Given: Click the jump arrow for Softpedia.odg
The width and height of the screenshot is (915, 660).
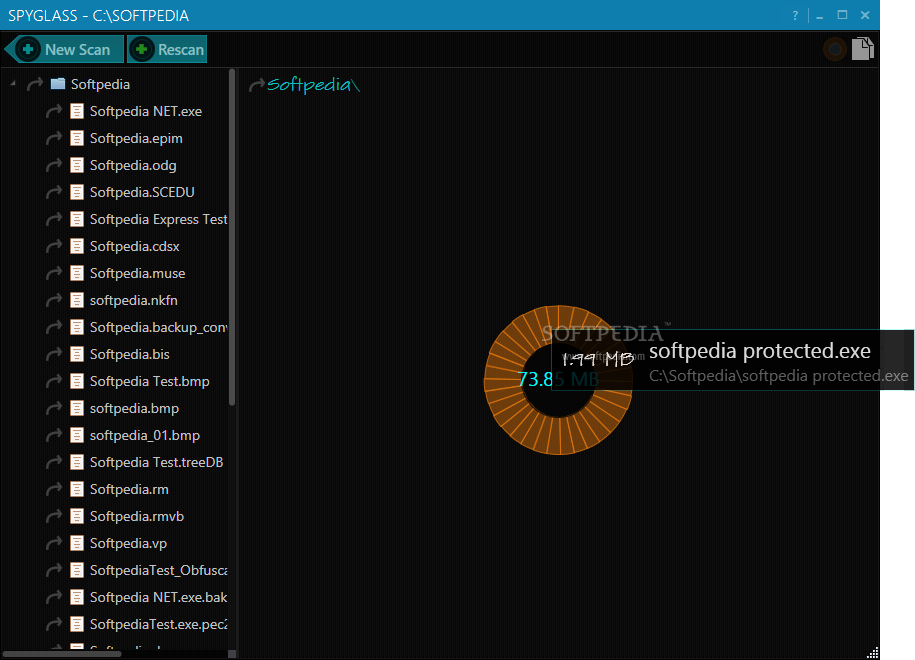Looking at the screenshot, I should 54,165.
